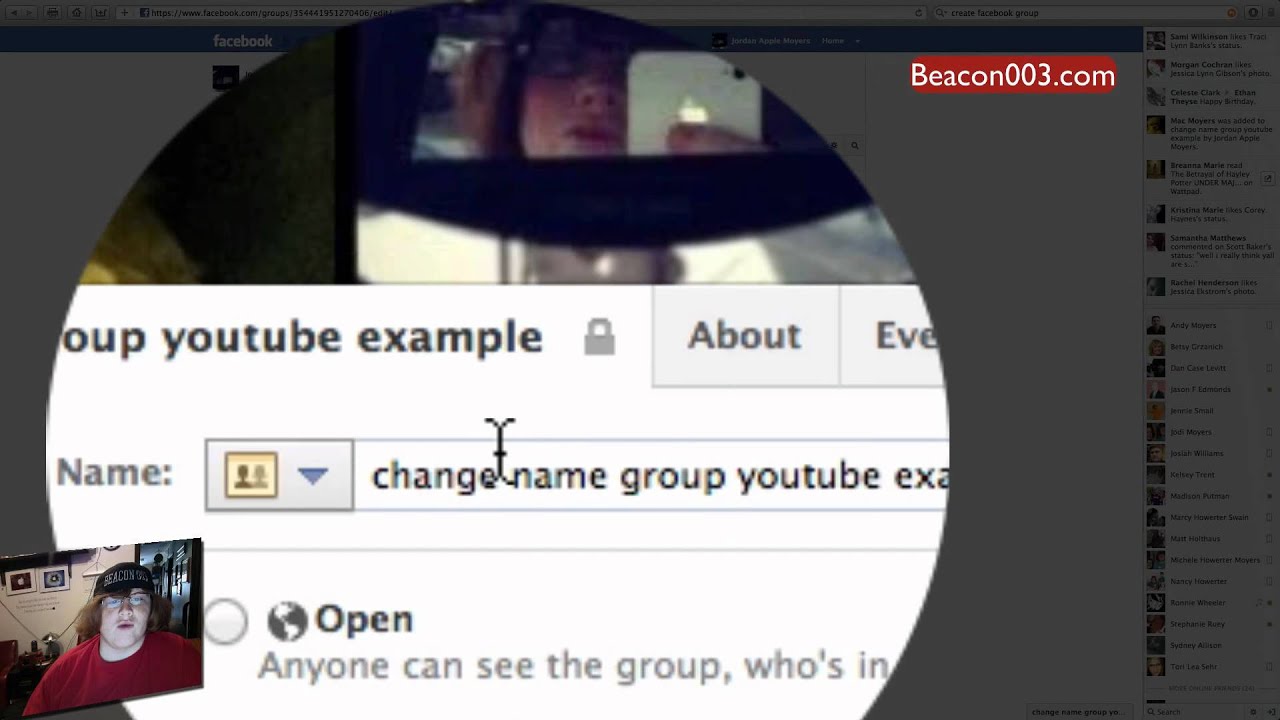Click the padlock icon beside group title
This screenshot has width=1280, height=720.
599,337
